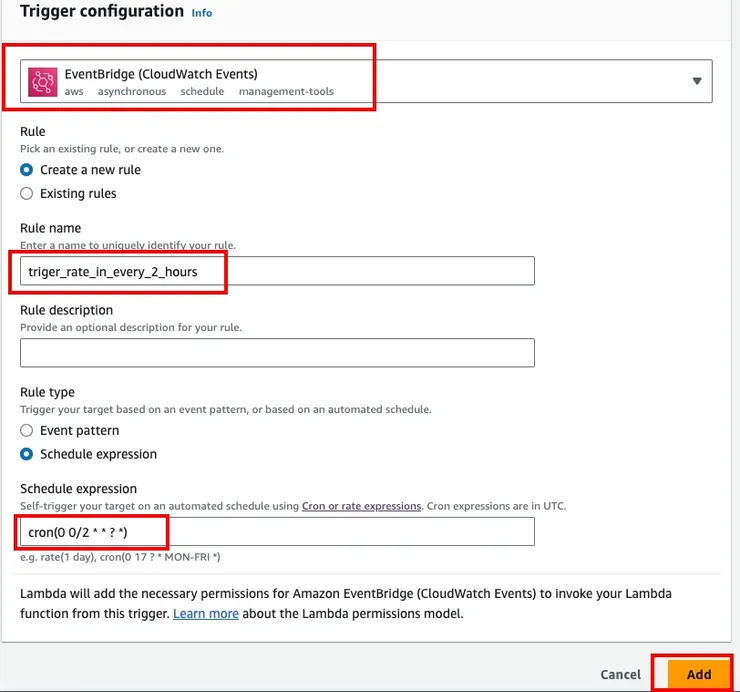
Task: Click the EventBridge pink service icon
Action: [42, 82]
